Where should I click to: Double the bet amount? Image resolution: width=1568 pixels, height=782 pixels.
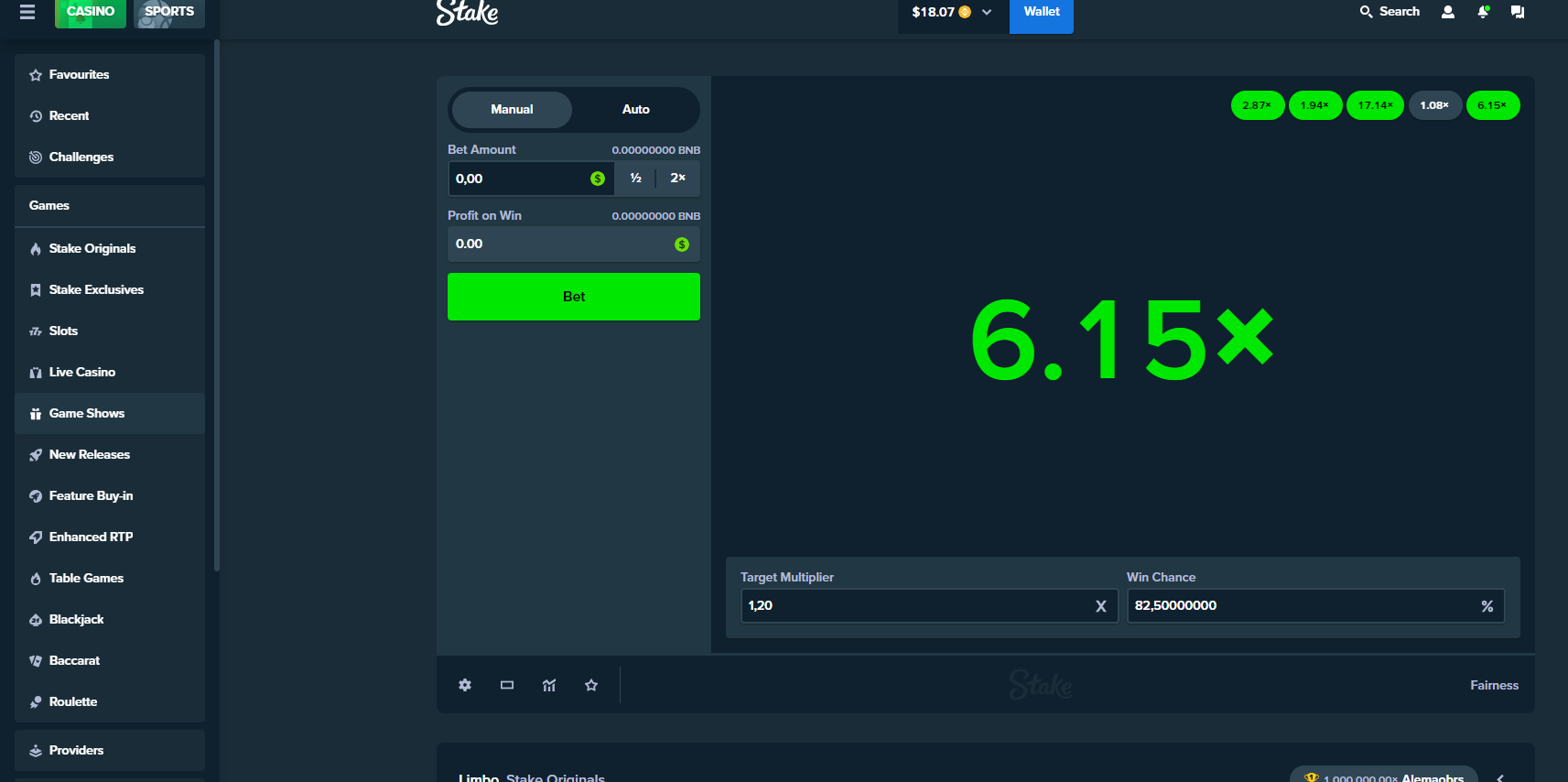(677, 179)
